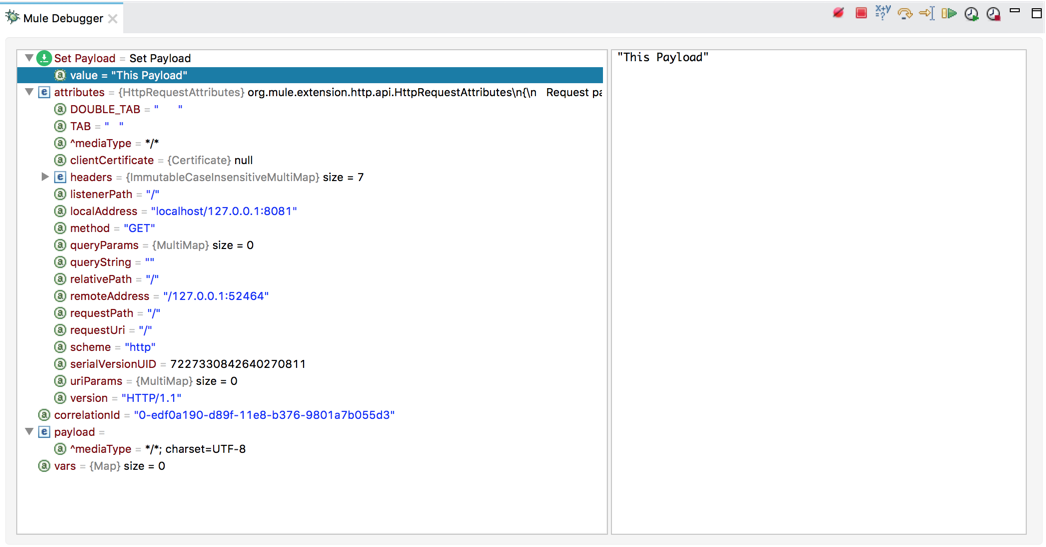This screenshot has height=547, width=1046.
Task: Collapse the Set Payload tree node
Action: (x=29, y=58)
